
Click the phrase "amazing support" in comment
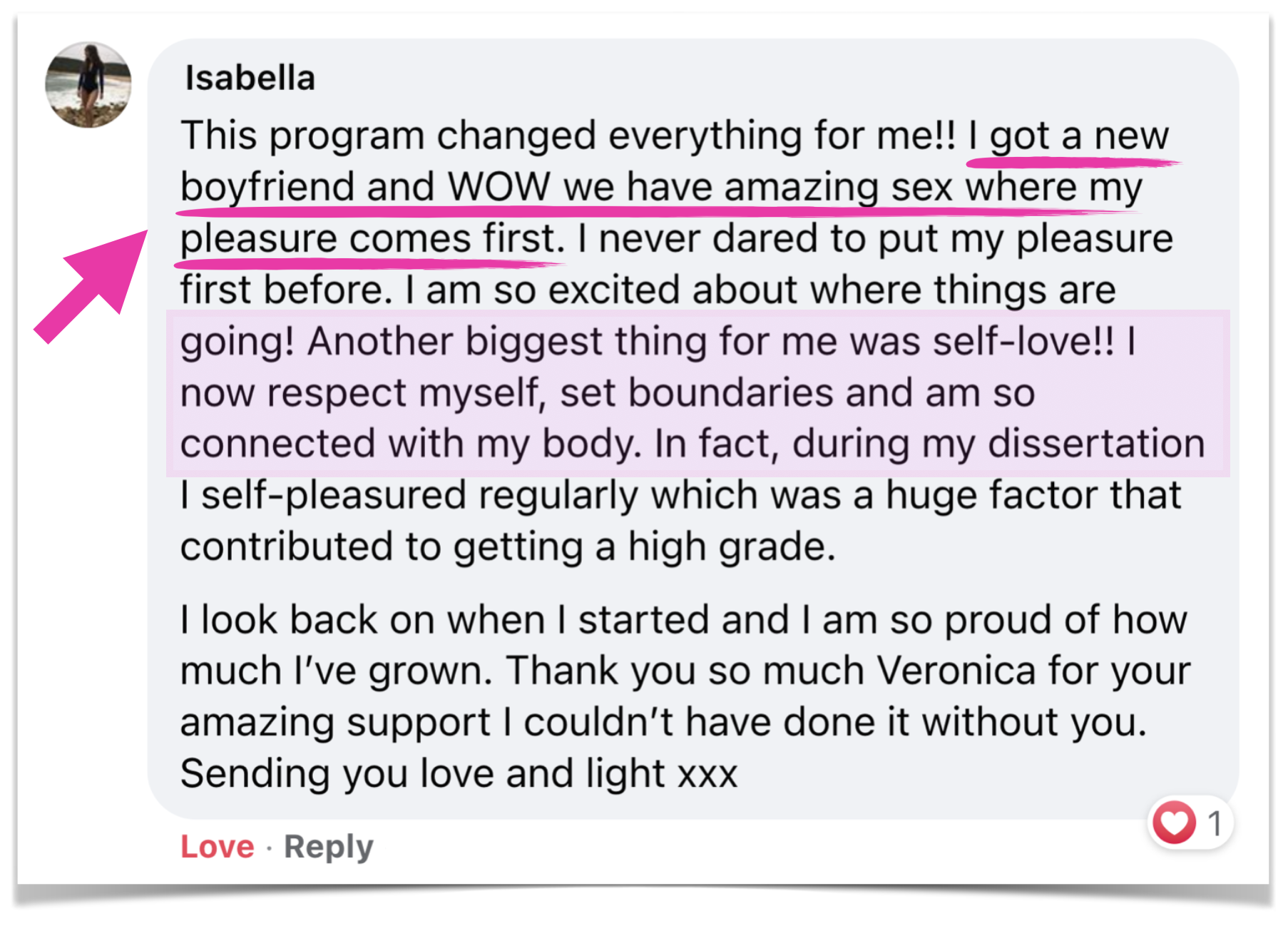335,722
